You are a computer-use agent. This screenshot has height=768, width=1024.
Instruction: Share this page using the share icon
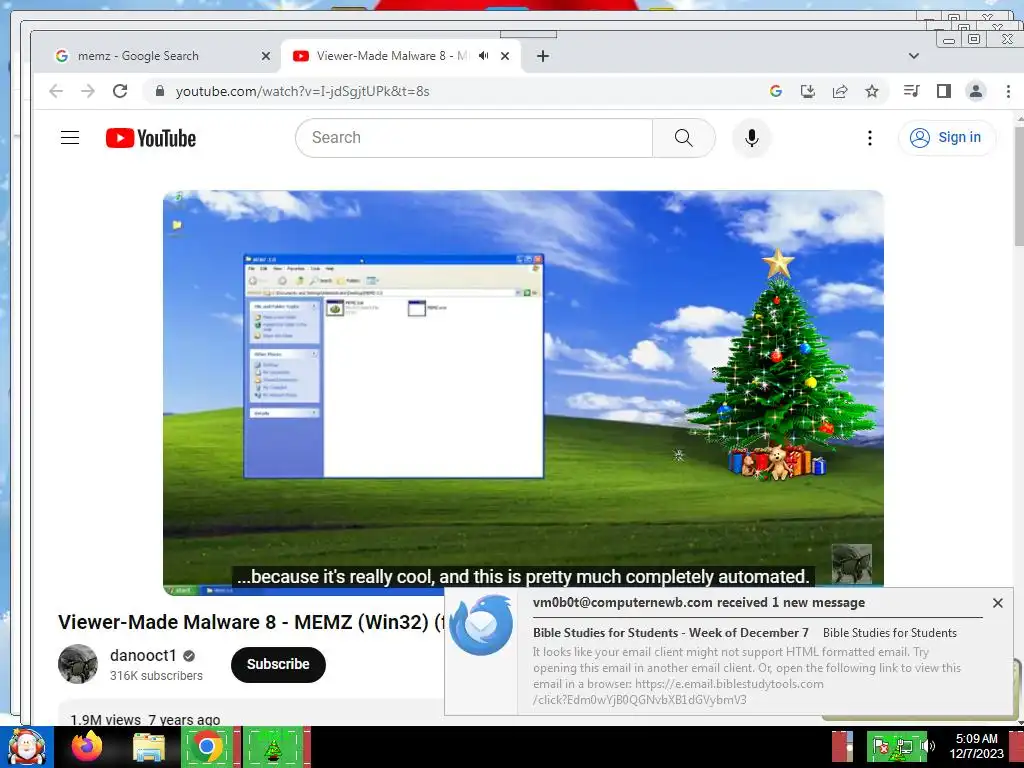[840, 91]
